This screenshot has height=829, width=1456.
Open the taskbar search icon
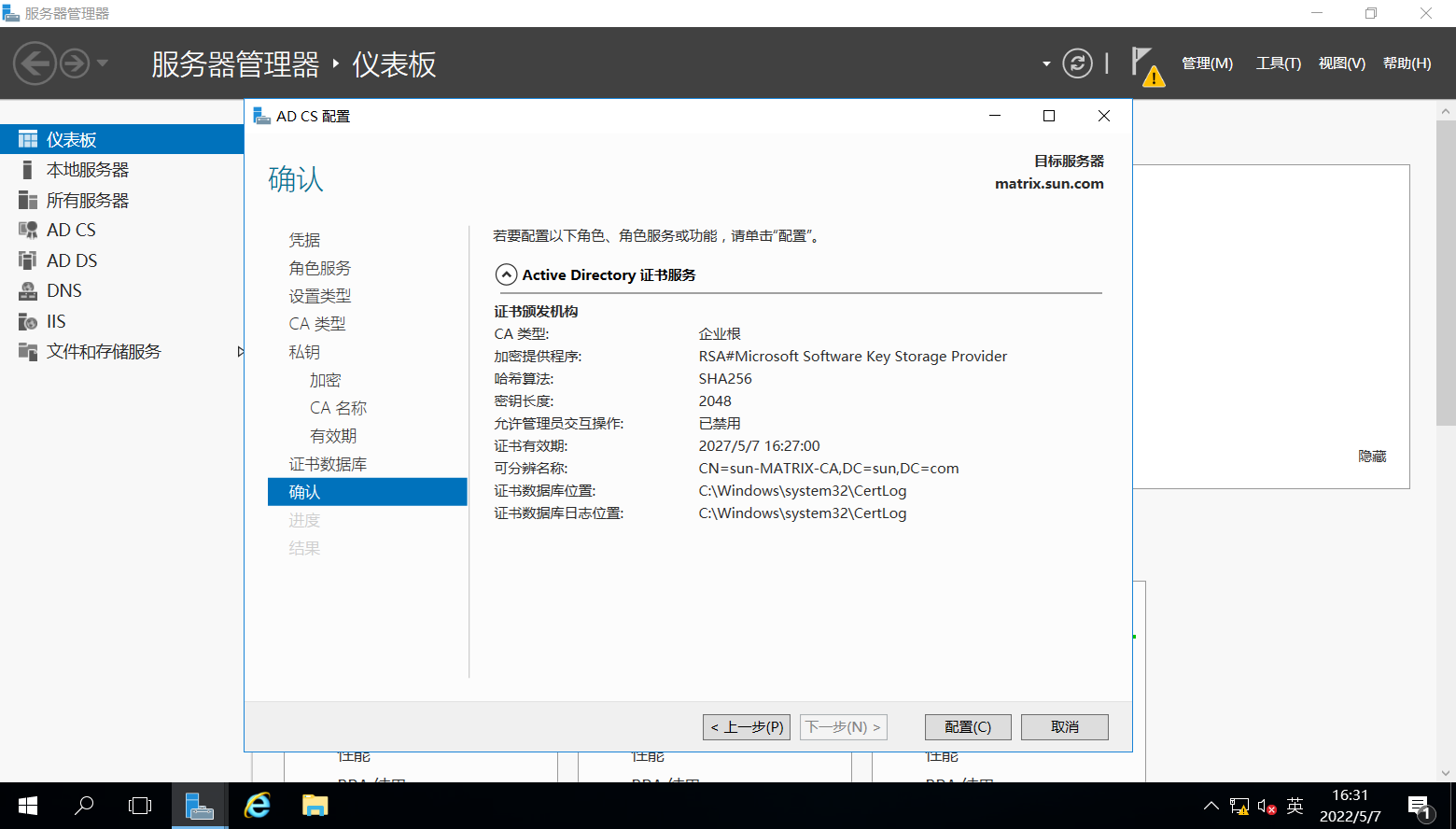pos(84,806)
